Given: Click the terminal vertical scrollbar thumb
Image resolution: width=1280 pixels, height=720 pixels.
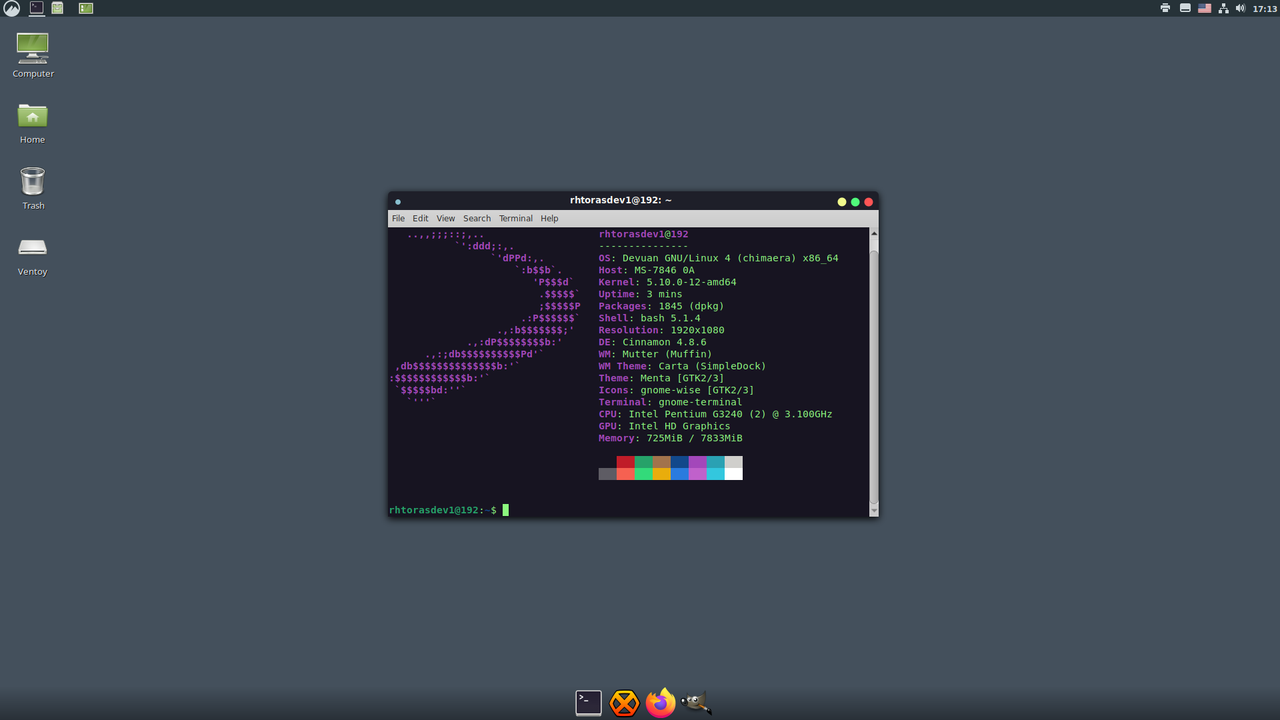Looking at the screenshot, I should 874,375.
